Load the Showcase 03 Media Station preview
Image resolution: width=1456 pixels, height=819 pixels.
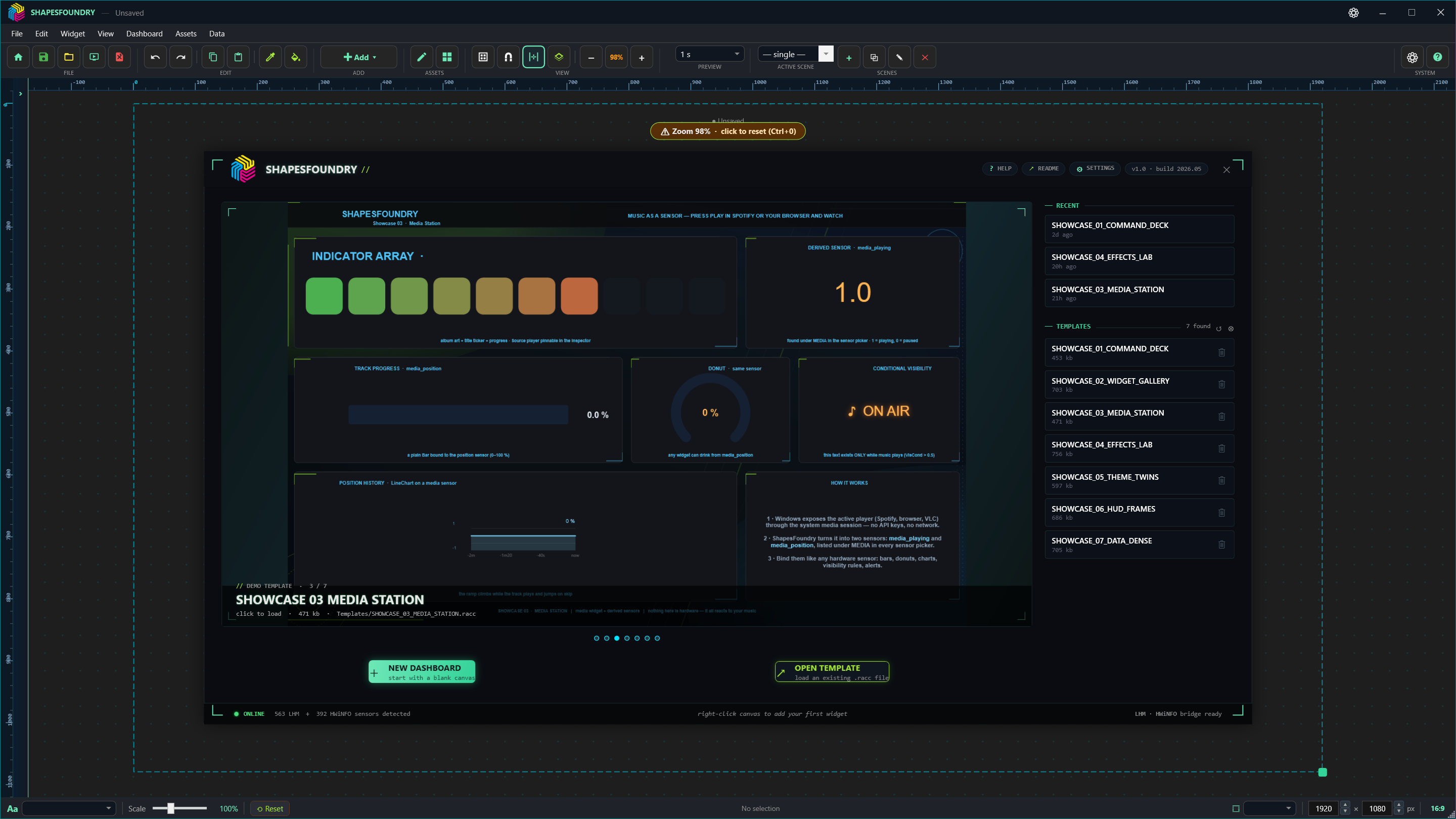627,414
